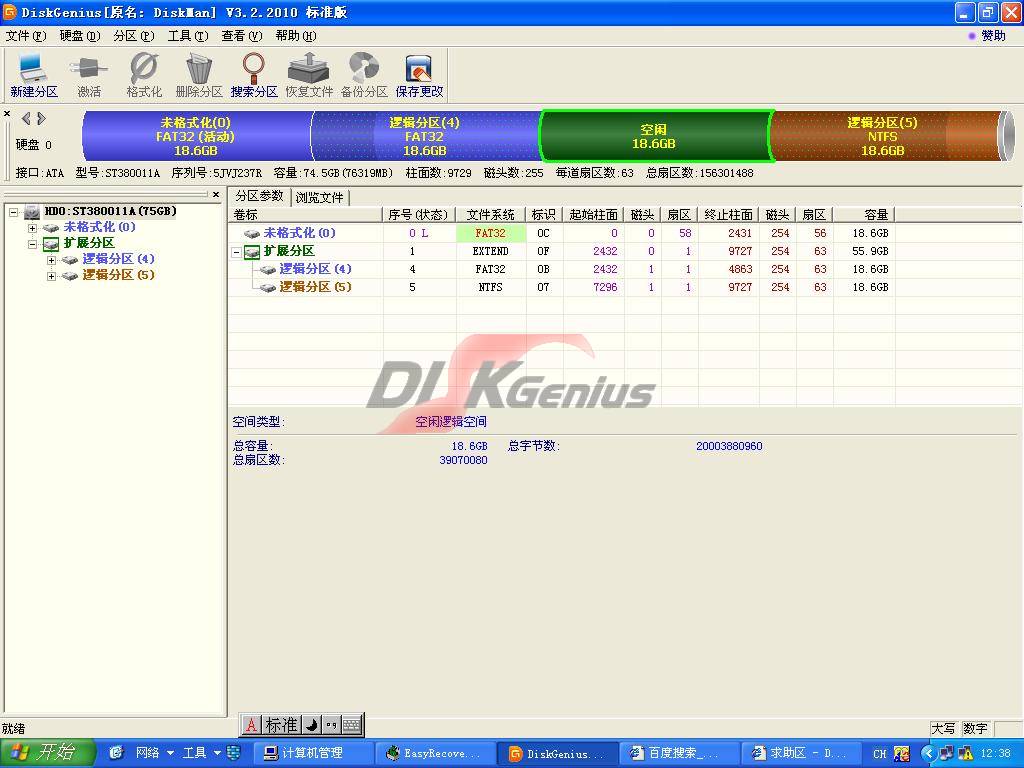The width and height of the screenshot is (1024, 768).
Task: Click the 搜索分区 (search partition) magnifier icon
Action: coord(253,75)
